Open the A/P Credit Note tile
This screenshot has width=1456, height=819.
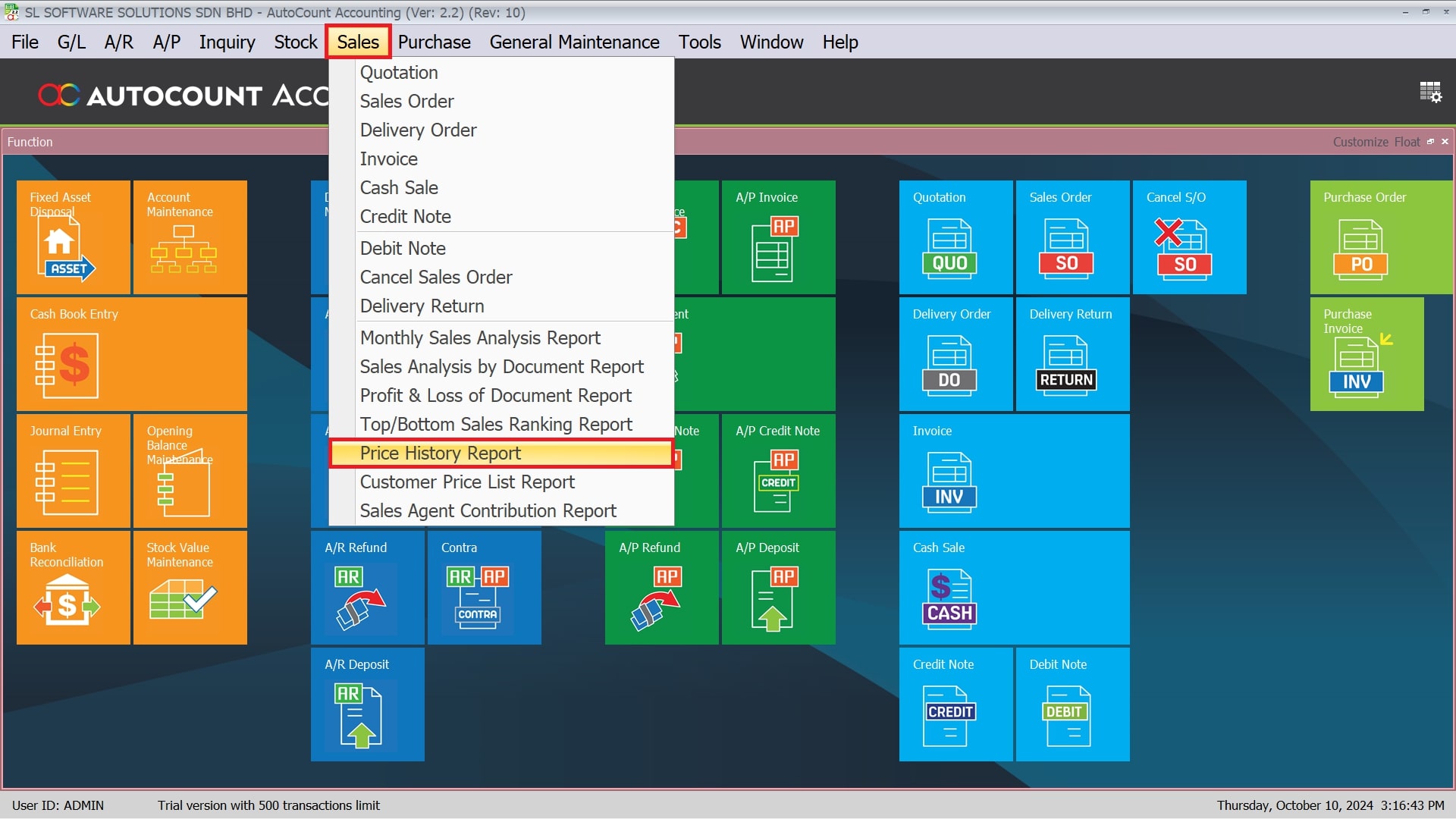coord(778,471)
